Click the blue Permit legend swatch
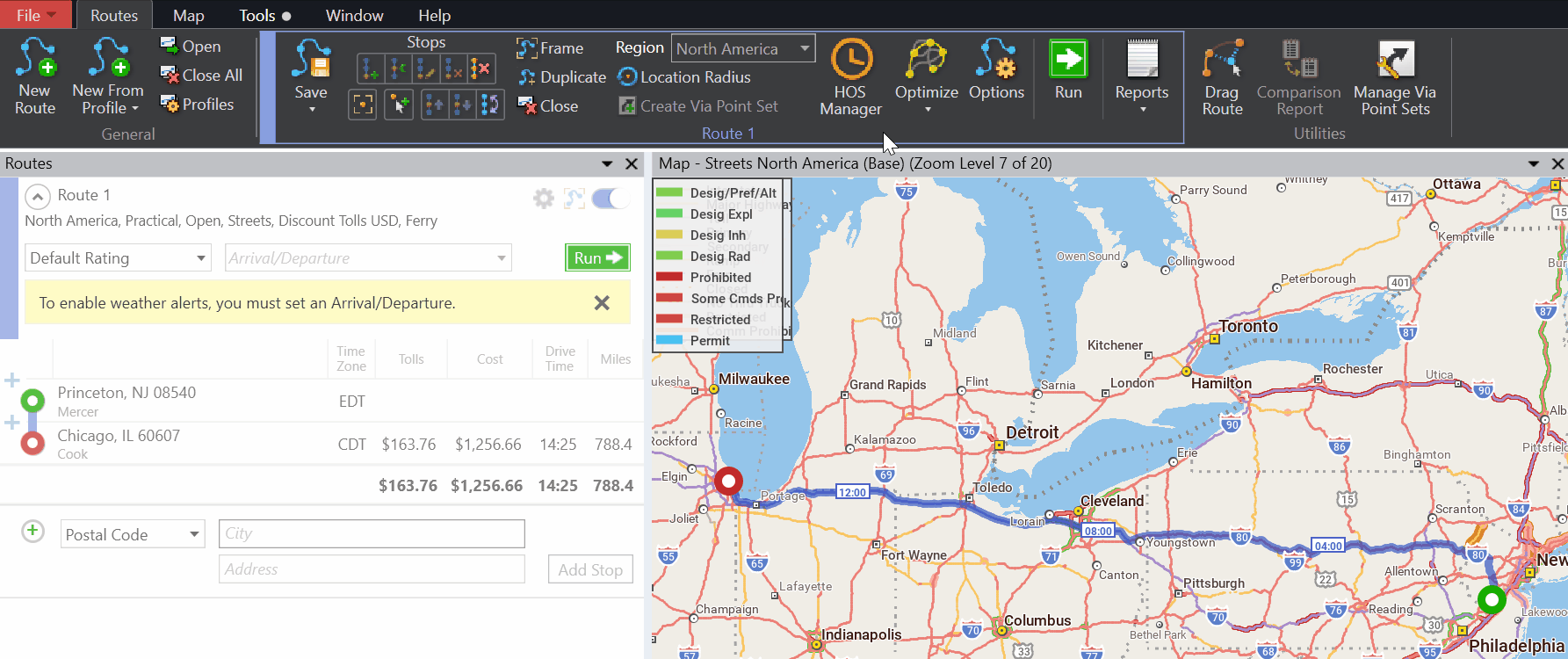The height and width of the screenshot is (659, 1568). pos(669,340)
